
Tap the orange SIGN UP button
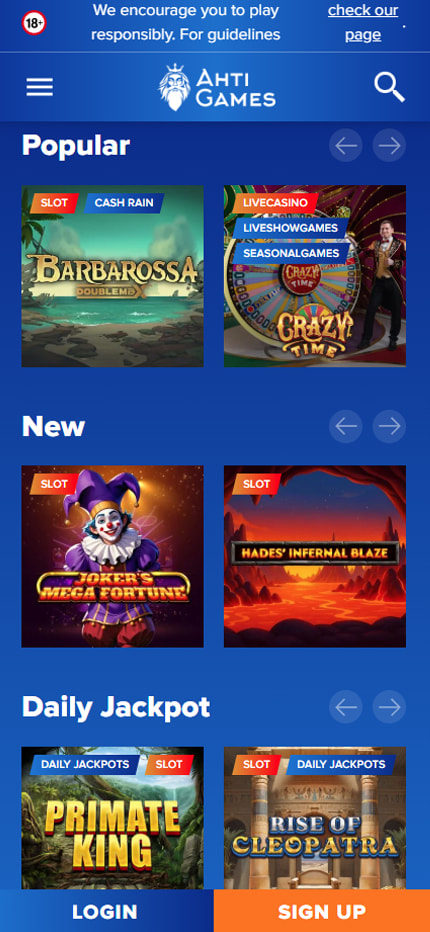click(322, 911)
